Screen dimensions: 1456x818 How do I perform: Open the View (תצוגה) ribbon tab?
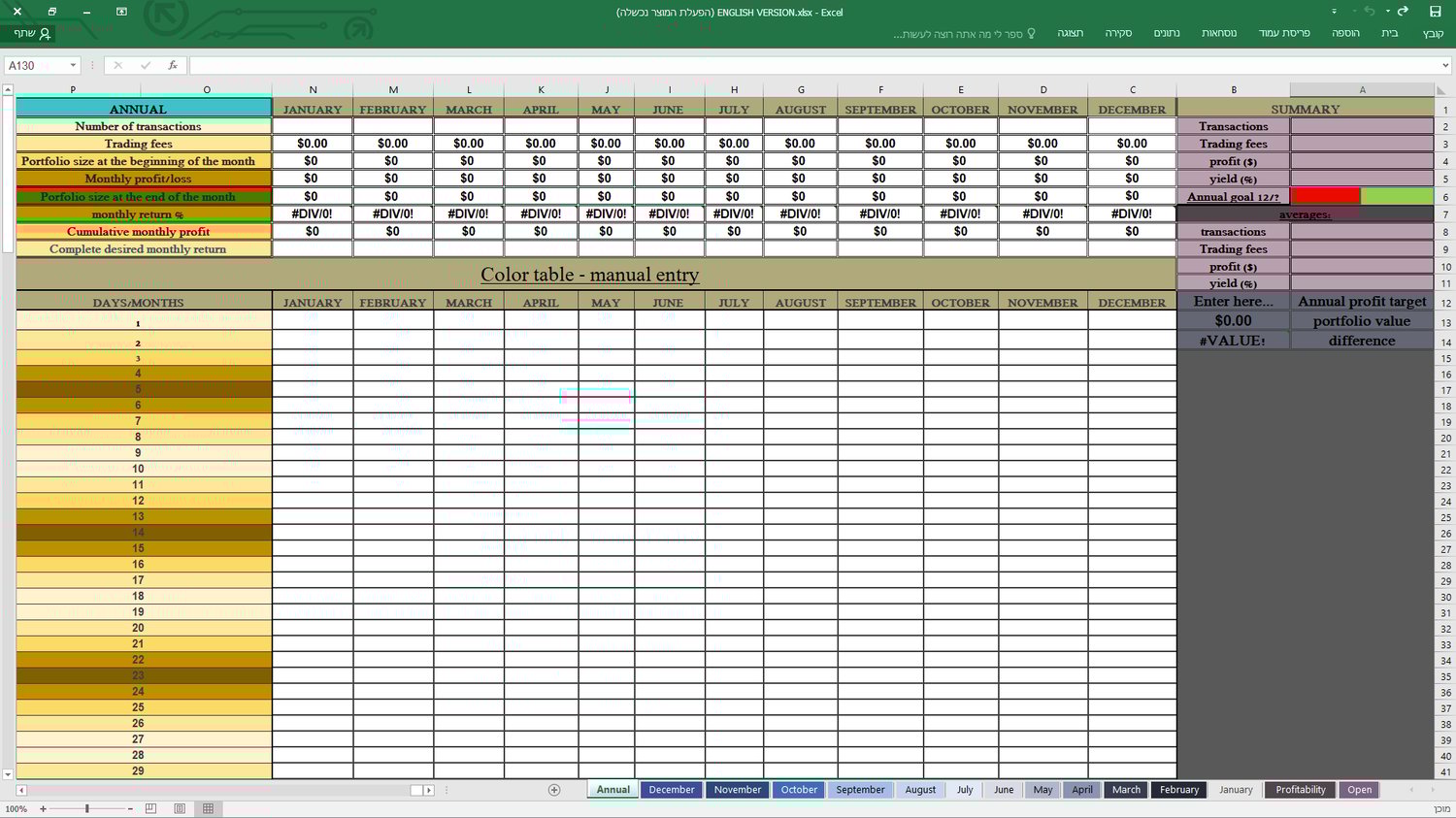1070,33
